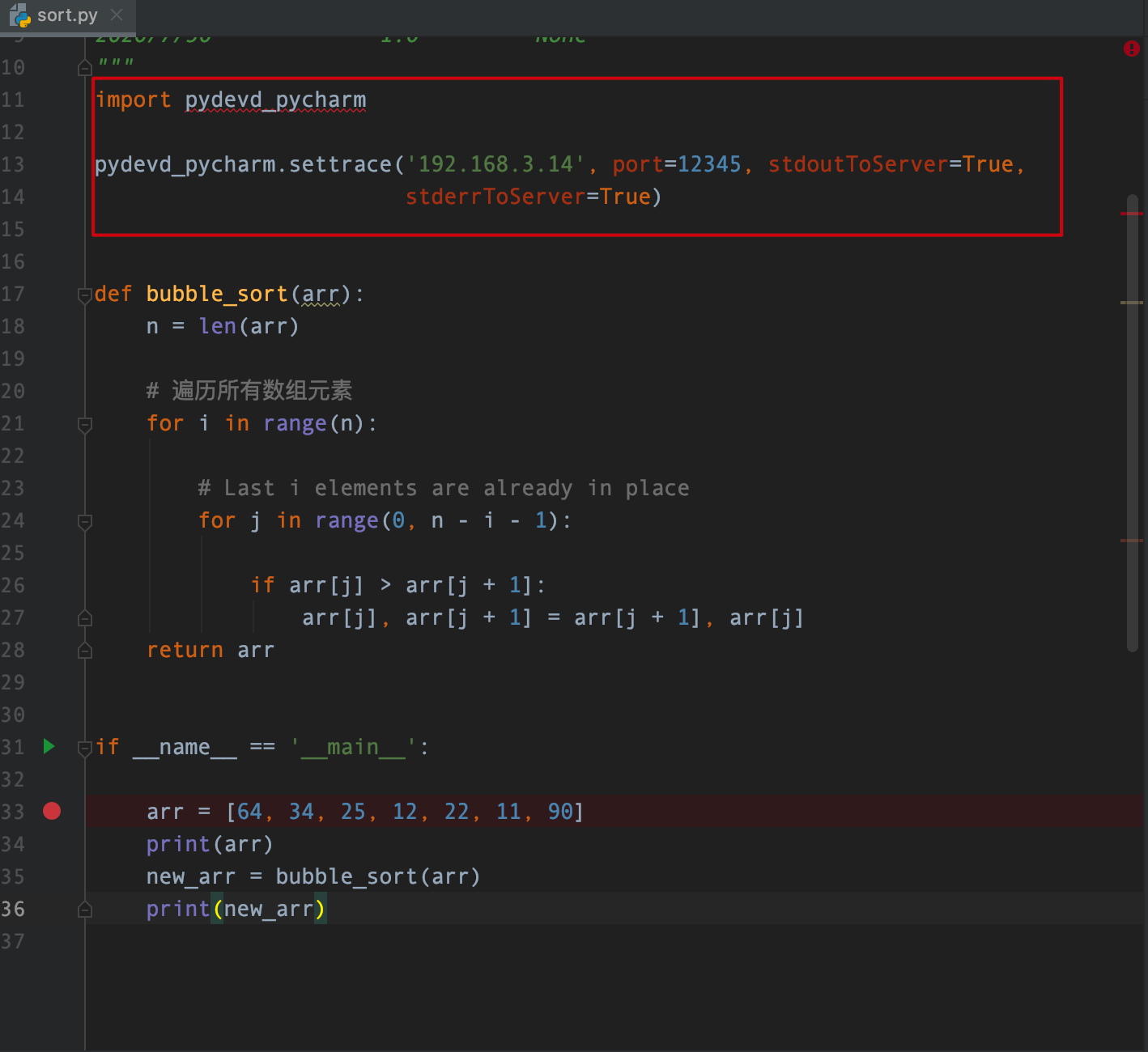The image size is (1148, 1052).
Task: Collapse the bubble_sort function at line 17
Action: (84, 295)
